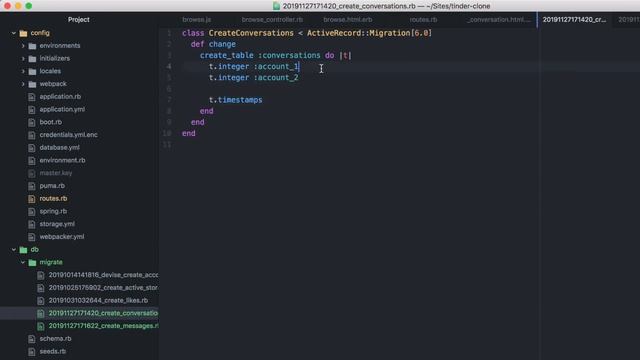Click the routes.rb file icon in tree

[x=32, y=199]
